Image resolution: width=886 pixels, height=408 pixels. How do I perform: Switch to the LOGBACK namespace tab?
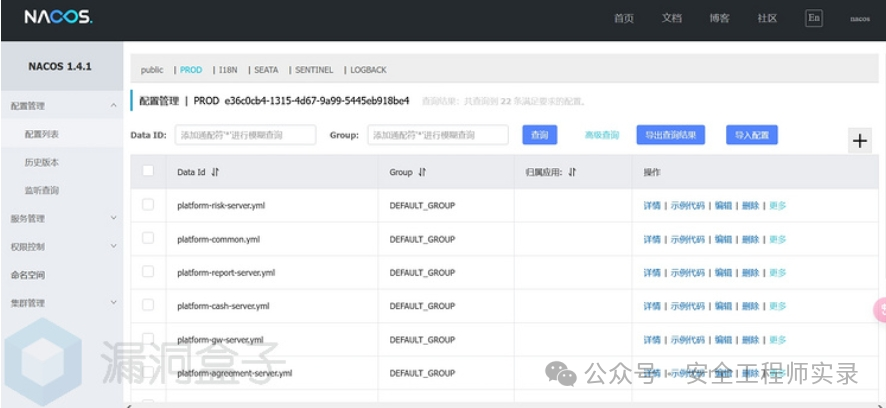[x=368, y=70]
